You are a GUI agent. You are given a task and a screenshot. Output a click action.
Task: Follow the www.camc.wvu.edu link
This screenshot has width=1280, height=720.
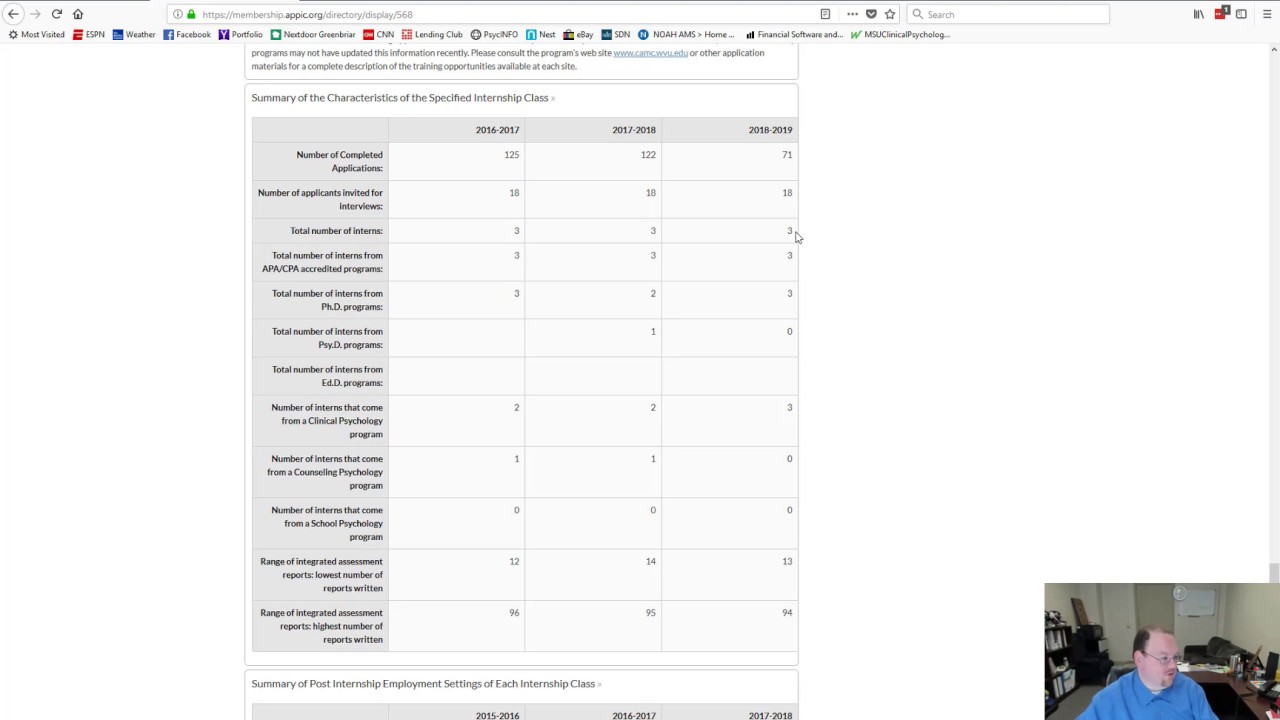650,53
